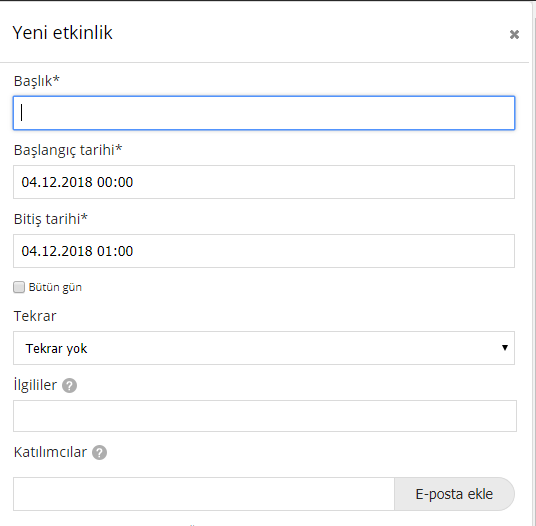The width and height of the screenshot is (536, 526).
Task: Click the Başlık* field label
Action: pos(37,82)
